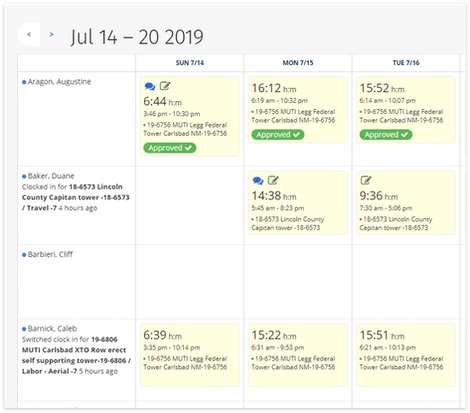Open Barnick's Monday 15:22 time entry
Viewport: 470px width, 413px height.
point(298,355)
